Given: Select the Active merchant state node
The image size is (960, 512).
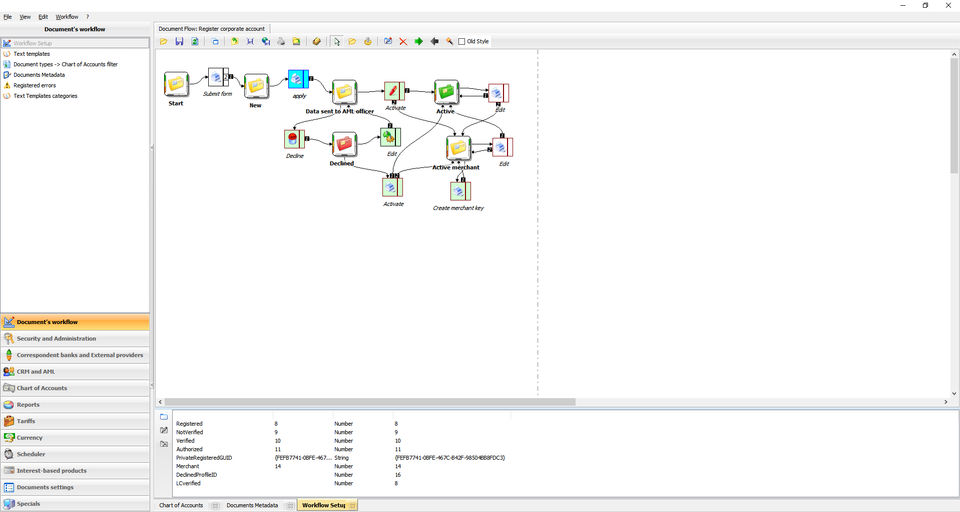Looking at the screenshot, I should tap(459, 149).
